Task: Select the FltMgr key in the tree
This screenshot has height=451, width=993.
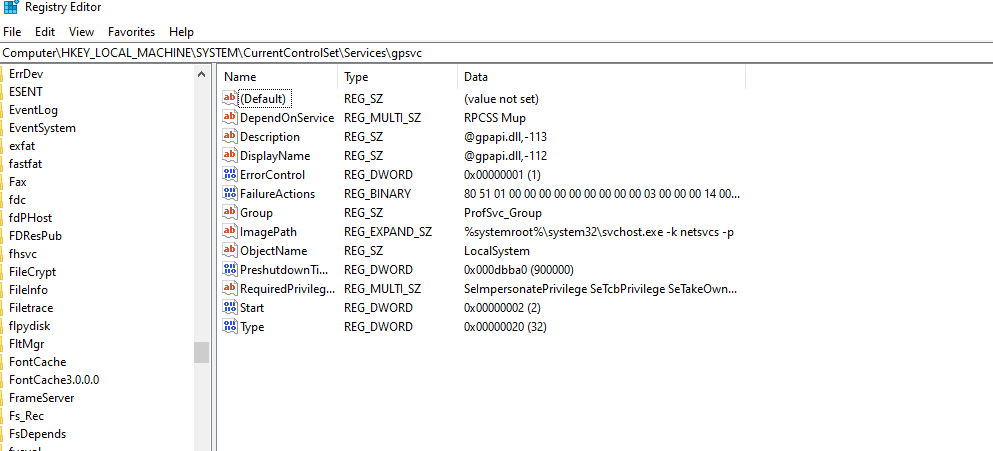Action: [x=27, y=344]
